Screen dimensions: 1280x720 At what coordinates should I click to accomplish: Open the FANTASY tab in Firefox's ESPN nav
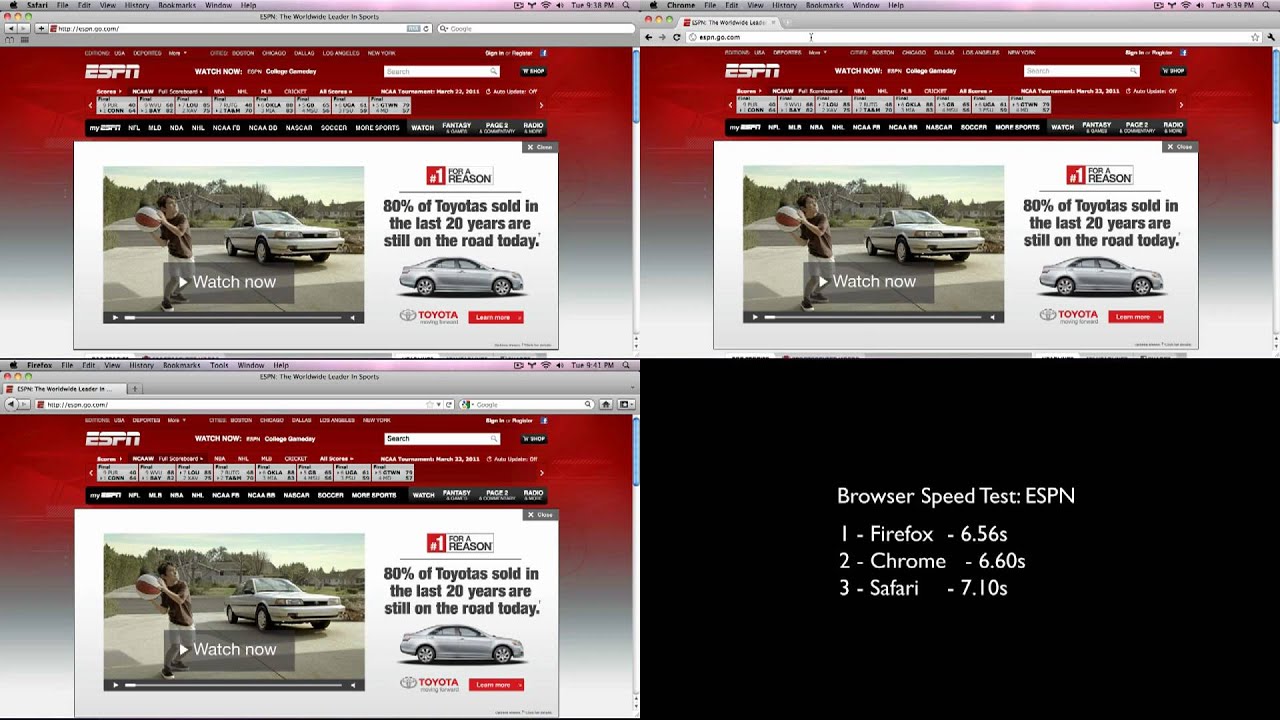tap(457, 495)
